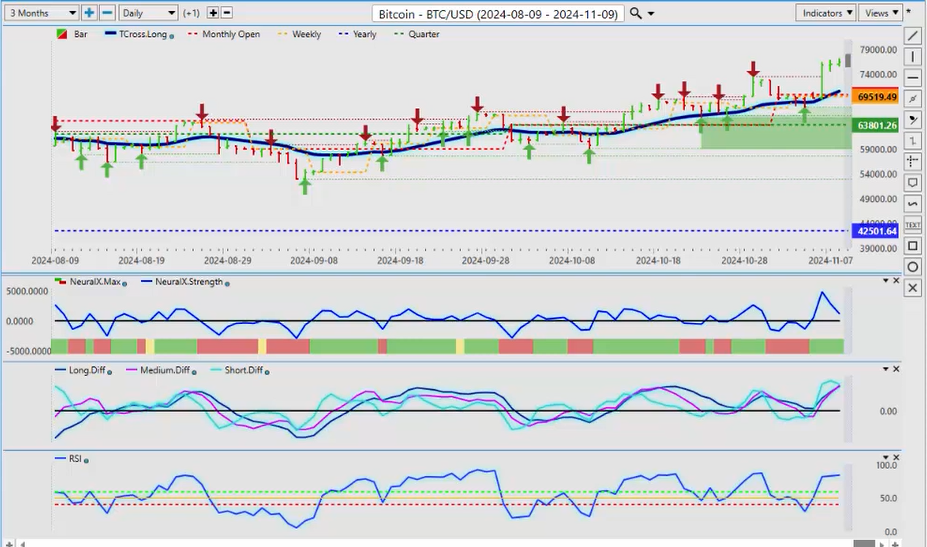The image size is (927, 547).
Task: Select the trend line drawing tool
Action: pos(912,36)
